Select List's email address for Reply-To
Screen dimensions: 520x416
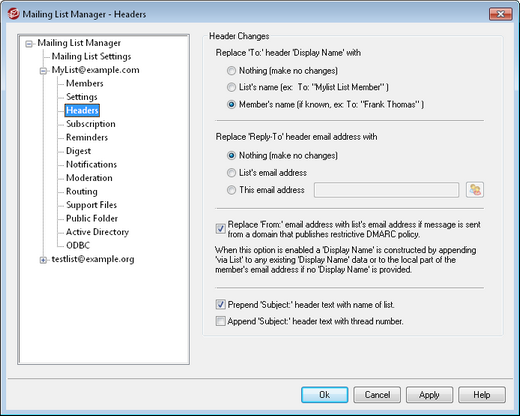[x=231, y=173]
